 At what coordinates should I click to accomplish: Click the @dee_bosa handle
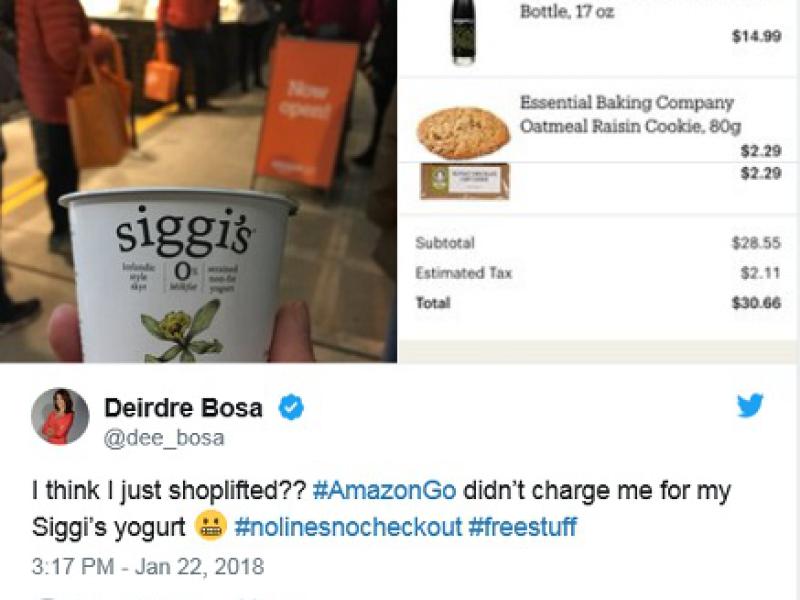[164, 438]
